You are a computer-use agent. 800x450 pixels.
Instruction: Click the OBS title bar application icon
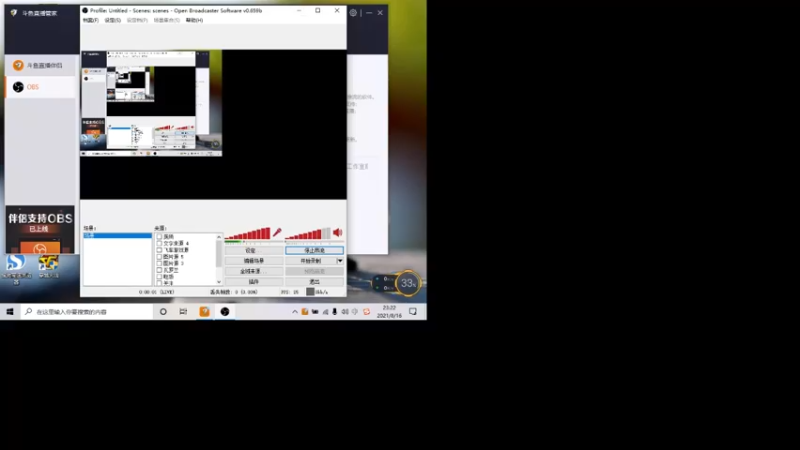[x=85, y=10]
